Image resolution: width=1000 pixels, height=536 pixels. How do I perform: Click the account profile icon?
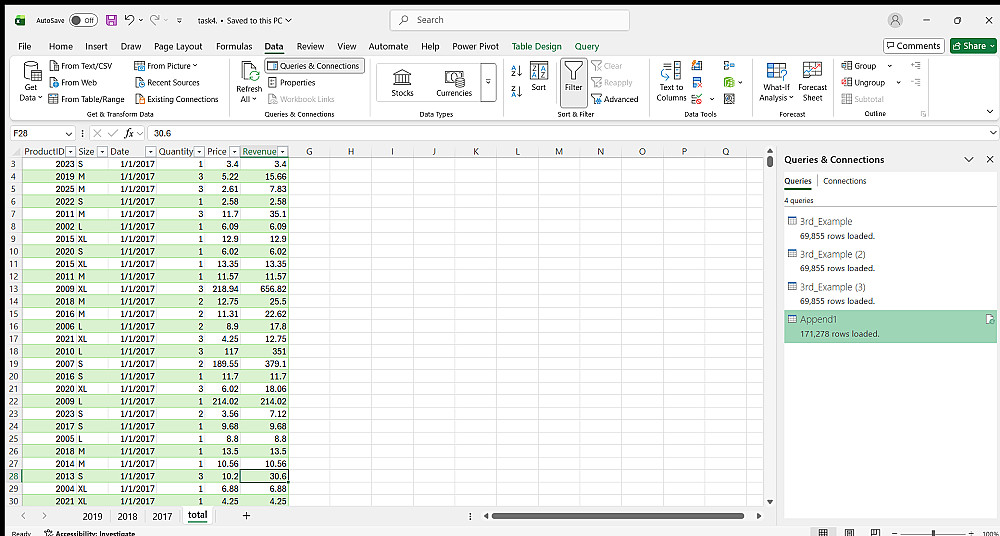coord(895,20)
